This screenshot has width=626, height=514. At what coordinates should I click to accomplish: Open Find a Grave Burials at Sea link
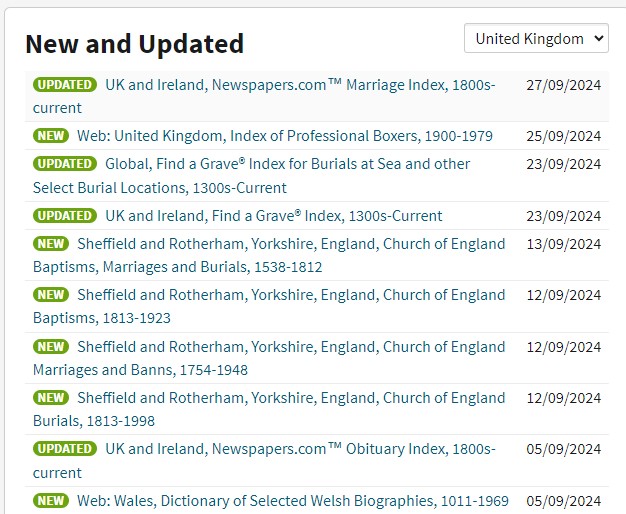287,164
